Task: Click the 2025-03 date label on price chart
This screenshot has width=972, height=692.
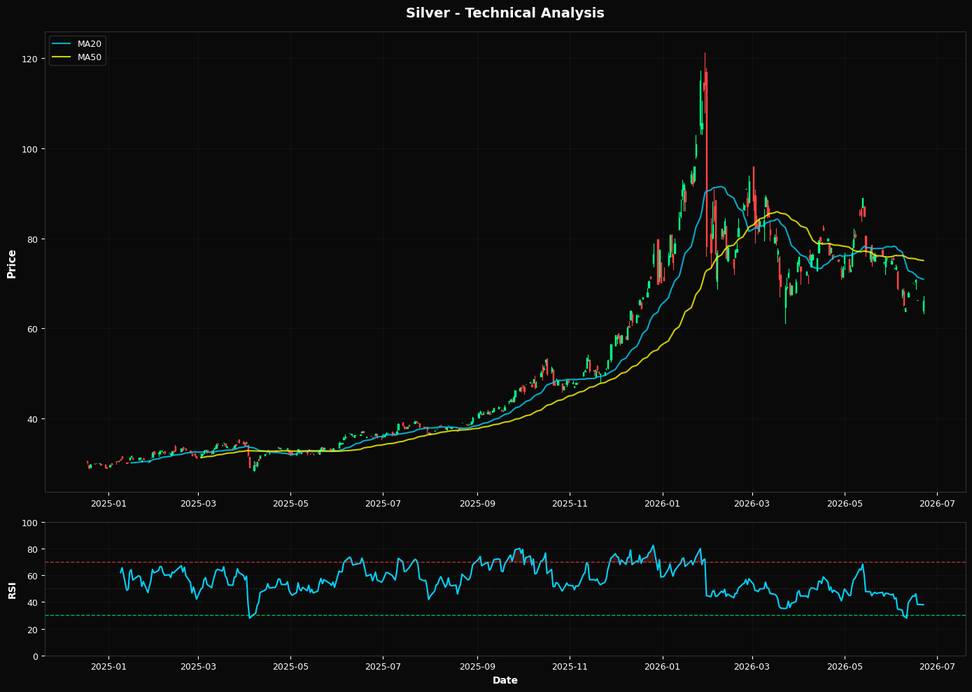Action: pos(199,503)
